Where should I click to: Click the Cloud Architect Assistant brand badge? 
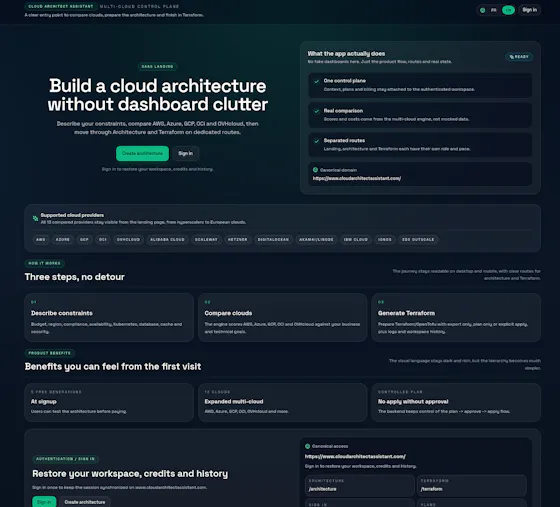(x=60, y=6)
